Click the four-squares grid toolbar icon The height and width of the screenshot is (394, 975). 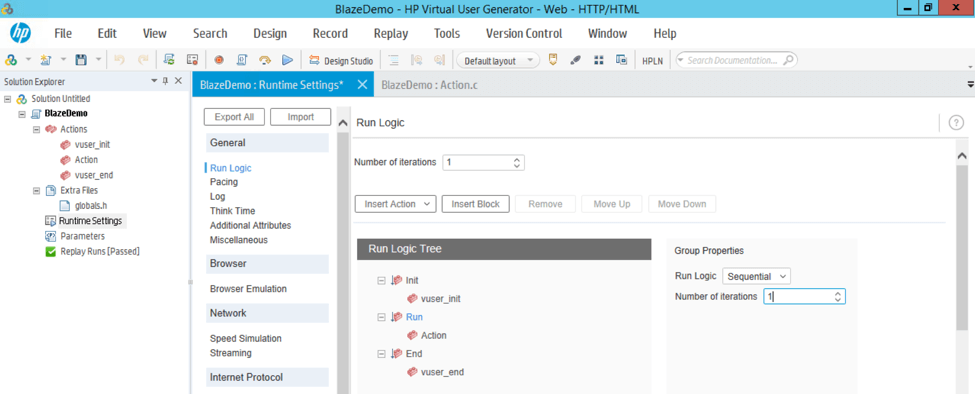(599, 60)
